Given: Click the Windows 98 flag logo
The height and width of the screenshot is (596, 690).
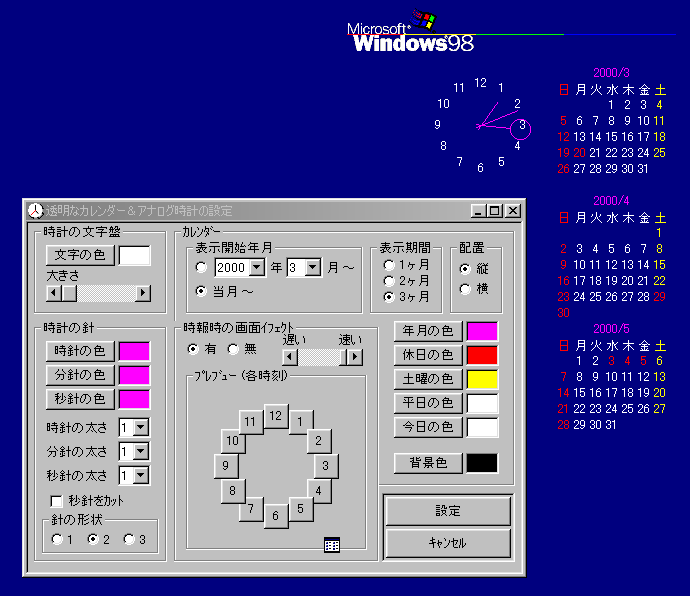Looking at the screenshot, I should (422, 20).
